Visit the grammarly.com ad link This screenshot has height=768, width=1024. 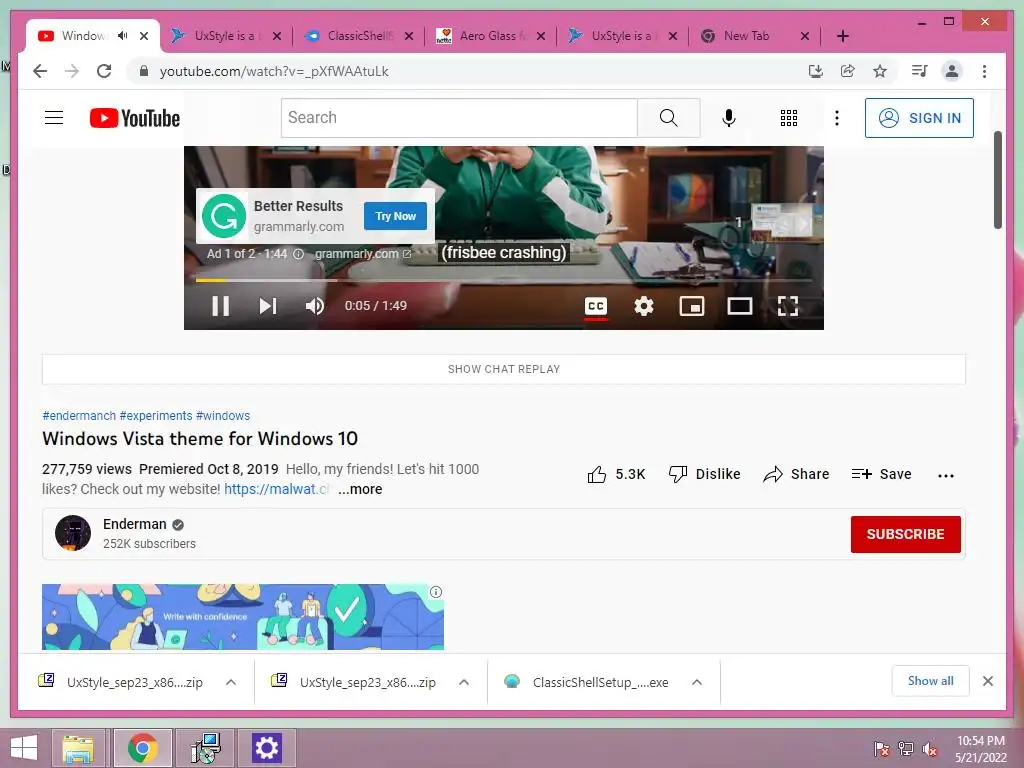coord(363,254)
